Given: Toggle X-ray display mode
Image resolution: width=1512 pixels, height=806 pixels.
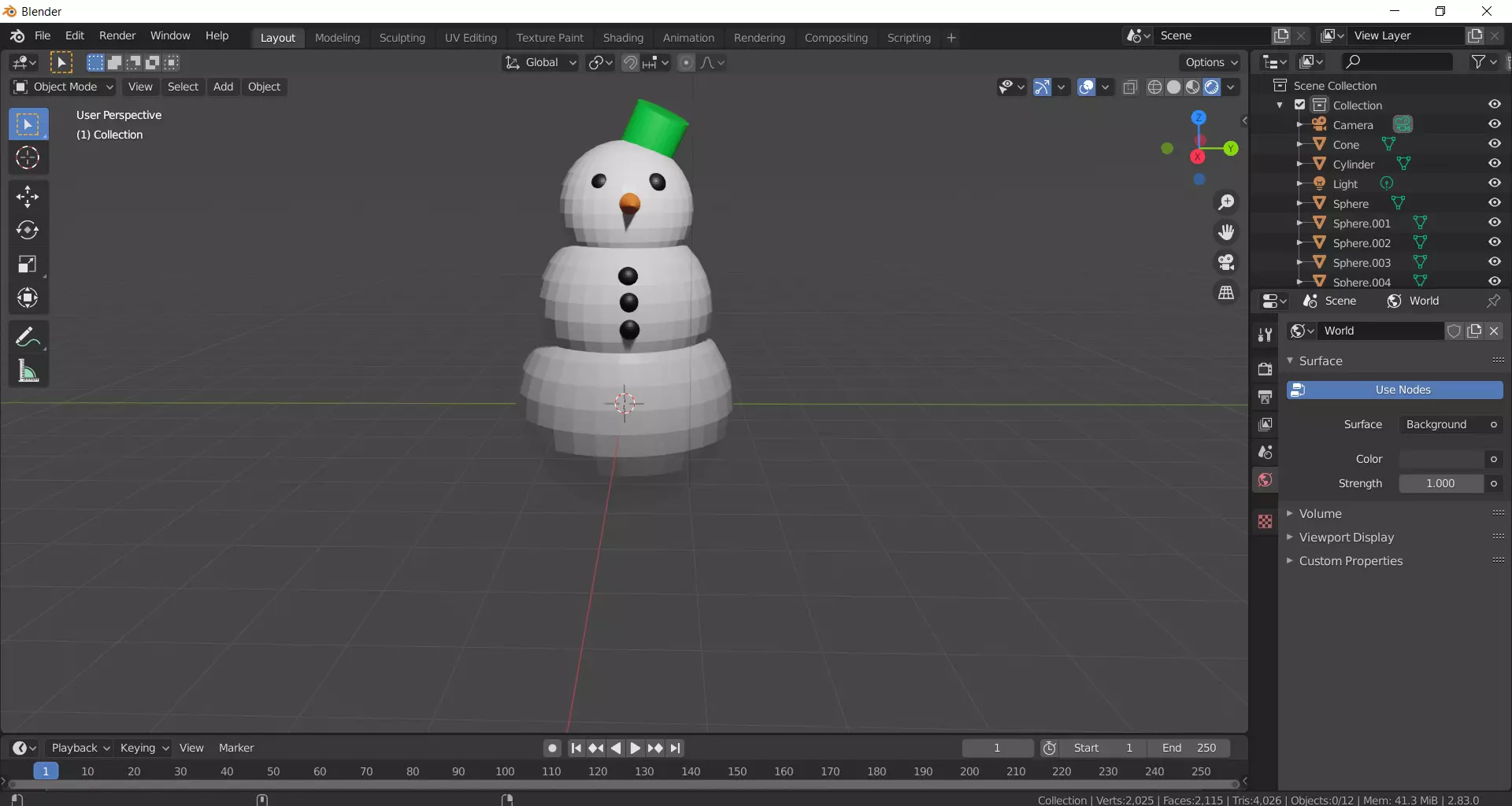Looking at the screenshot, I should (1130, 87).
